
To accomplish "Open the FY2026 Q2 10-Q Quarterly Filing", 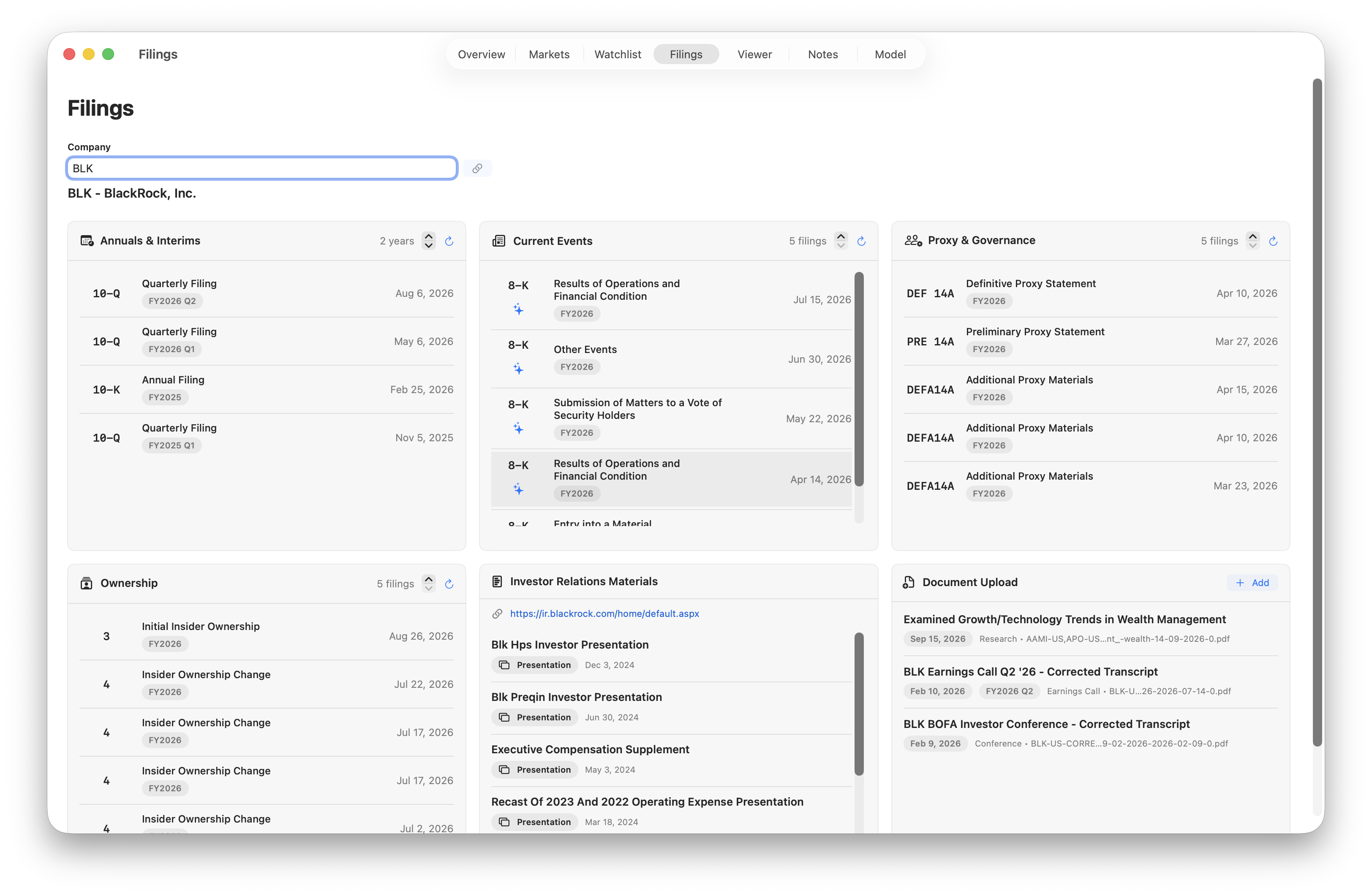I will (x=266, y=293).
